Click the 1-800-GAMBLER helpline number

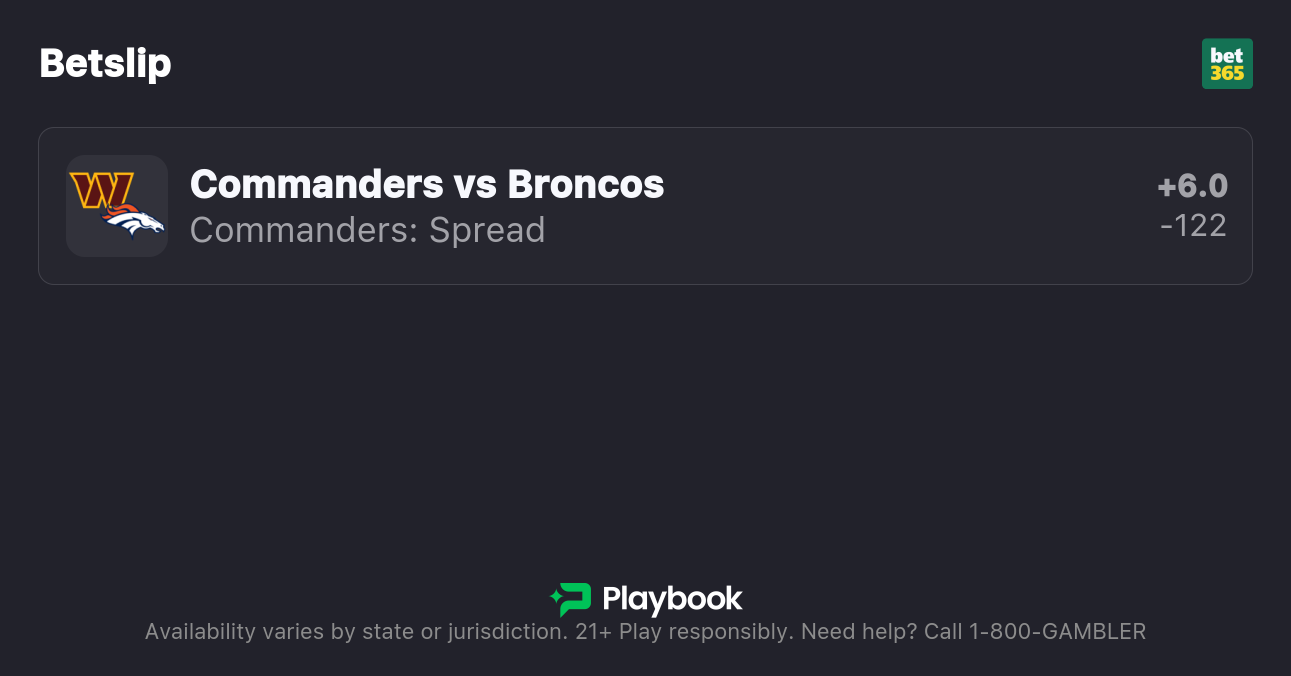(x=1057, y=632)
